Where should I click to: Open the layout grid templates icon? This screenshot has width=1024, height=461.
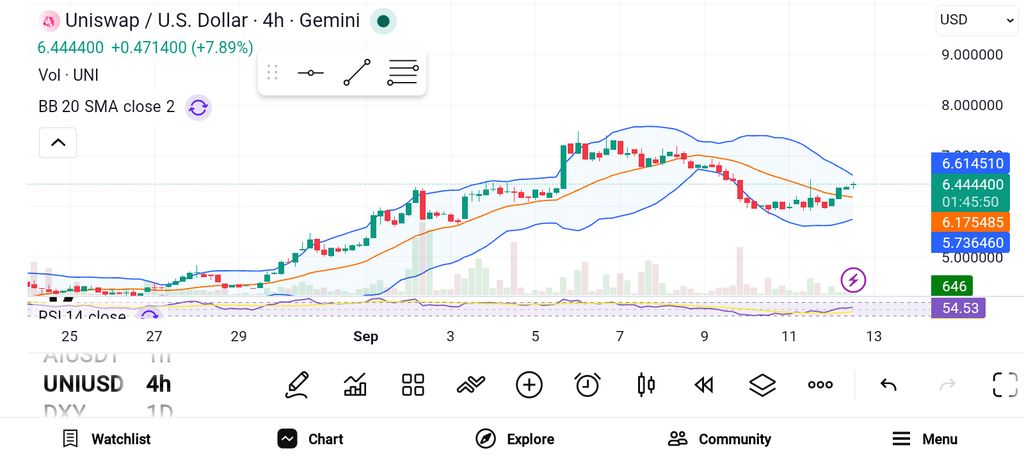click(x=413, y=385)
